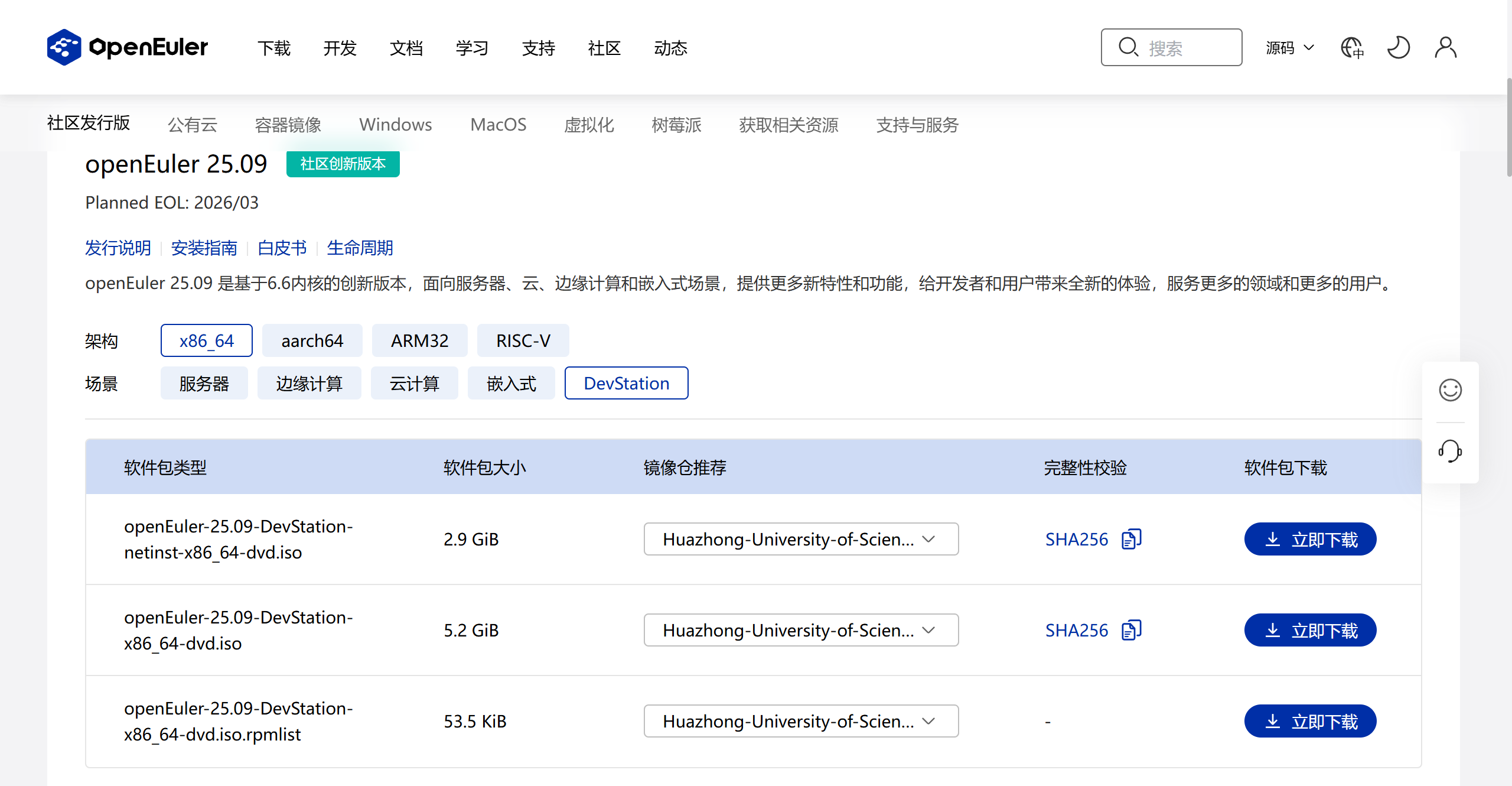Click the search magnifier icon

[x=1128, y=47]
